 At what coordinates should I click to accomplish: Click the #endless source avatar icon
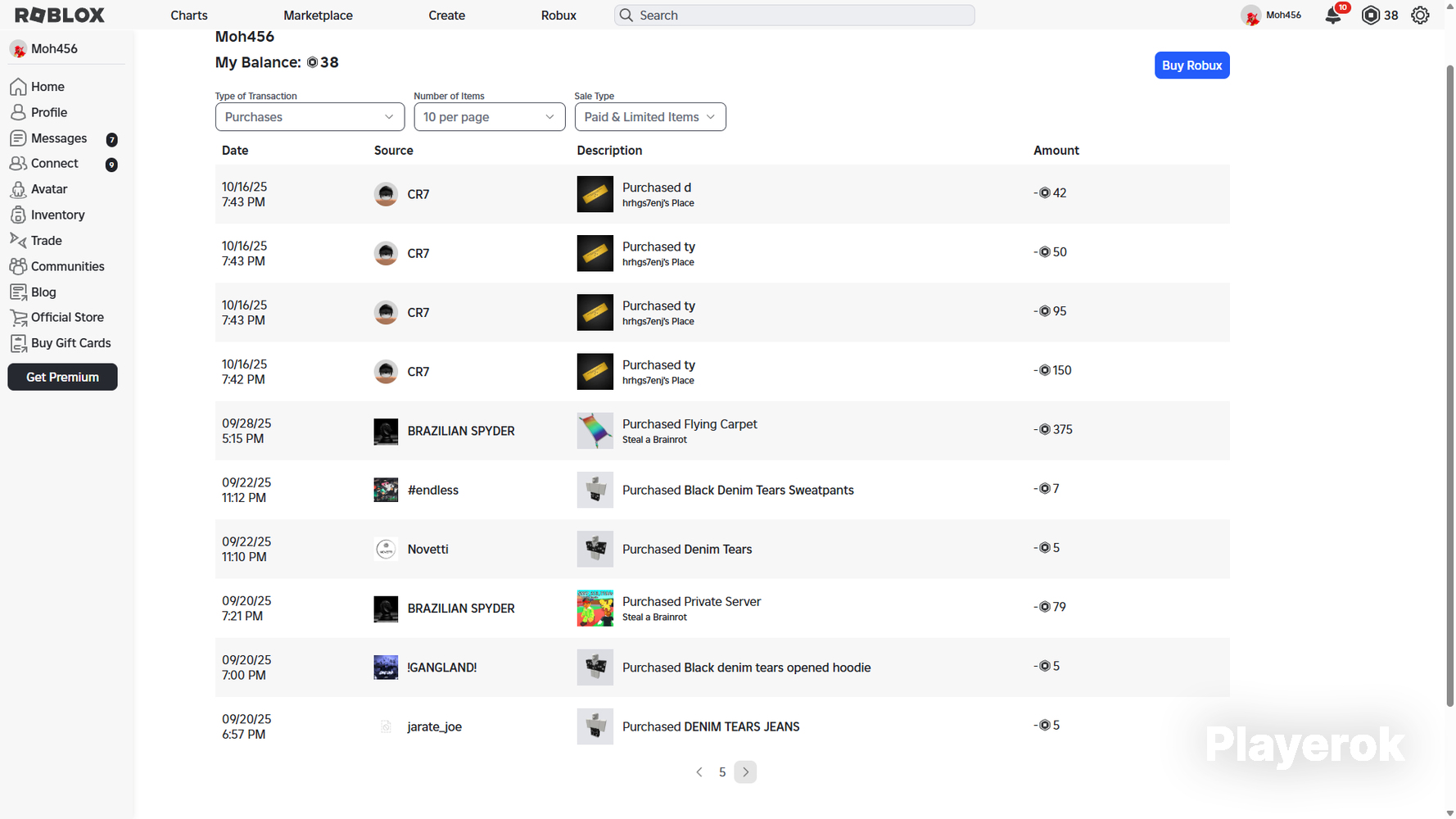pyautogui.click(x=386, y=490)
